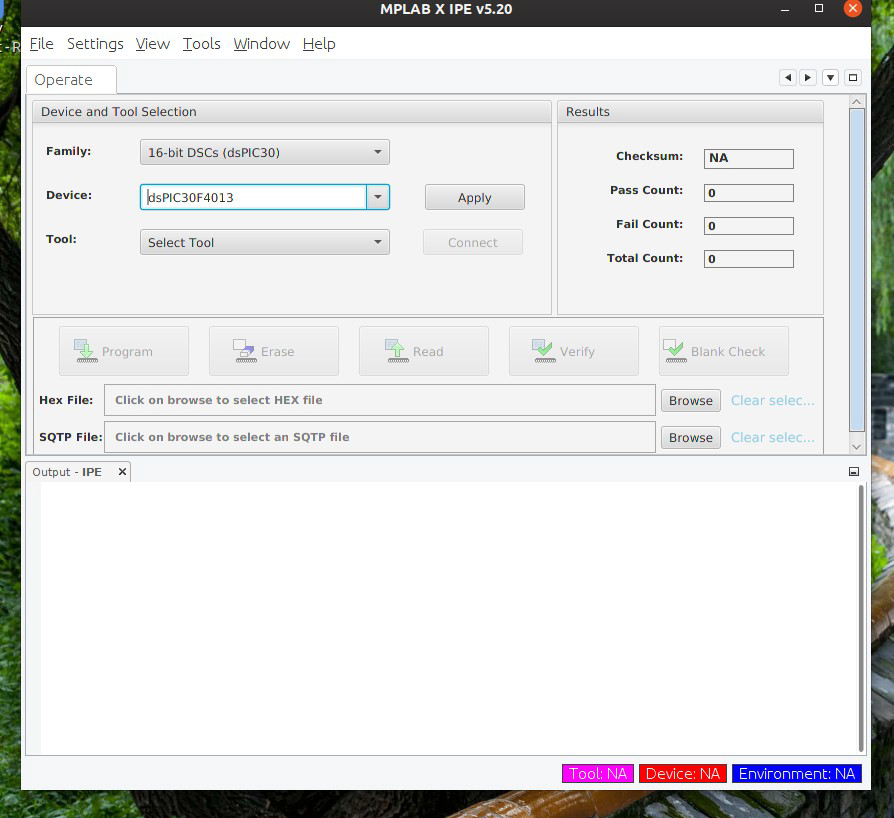Viewport: 894px width, 818px height.
Task: Click the Connect button
Action: coord(473,242)
